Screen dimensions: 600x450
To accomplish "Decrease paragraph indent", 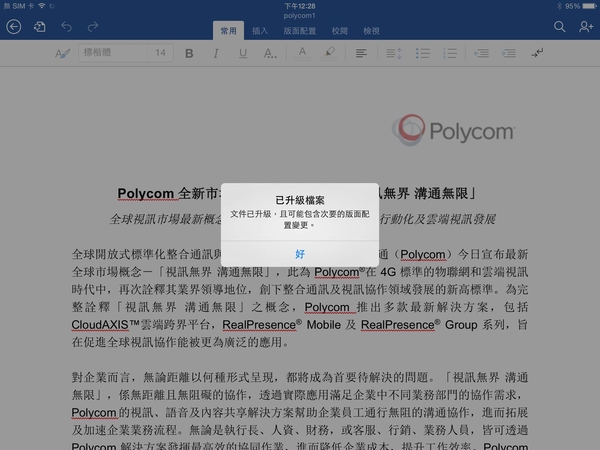I will coord(481,53).
